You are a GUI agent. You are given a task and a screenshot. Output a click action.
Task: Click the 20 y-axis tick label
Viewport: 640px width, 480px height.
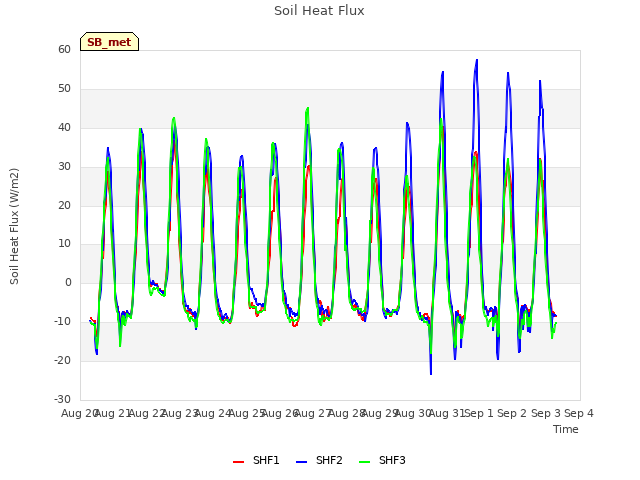pyautogui.click(x=64, y=205)
